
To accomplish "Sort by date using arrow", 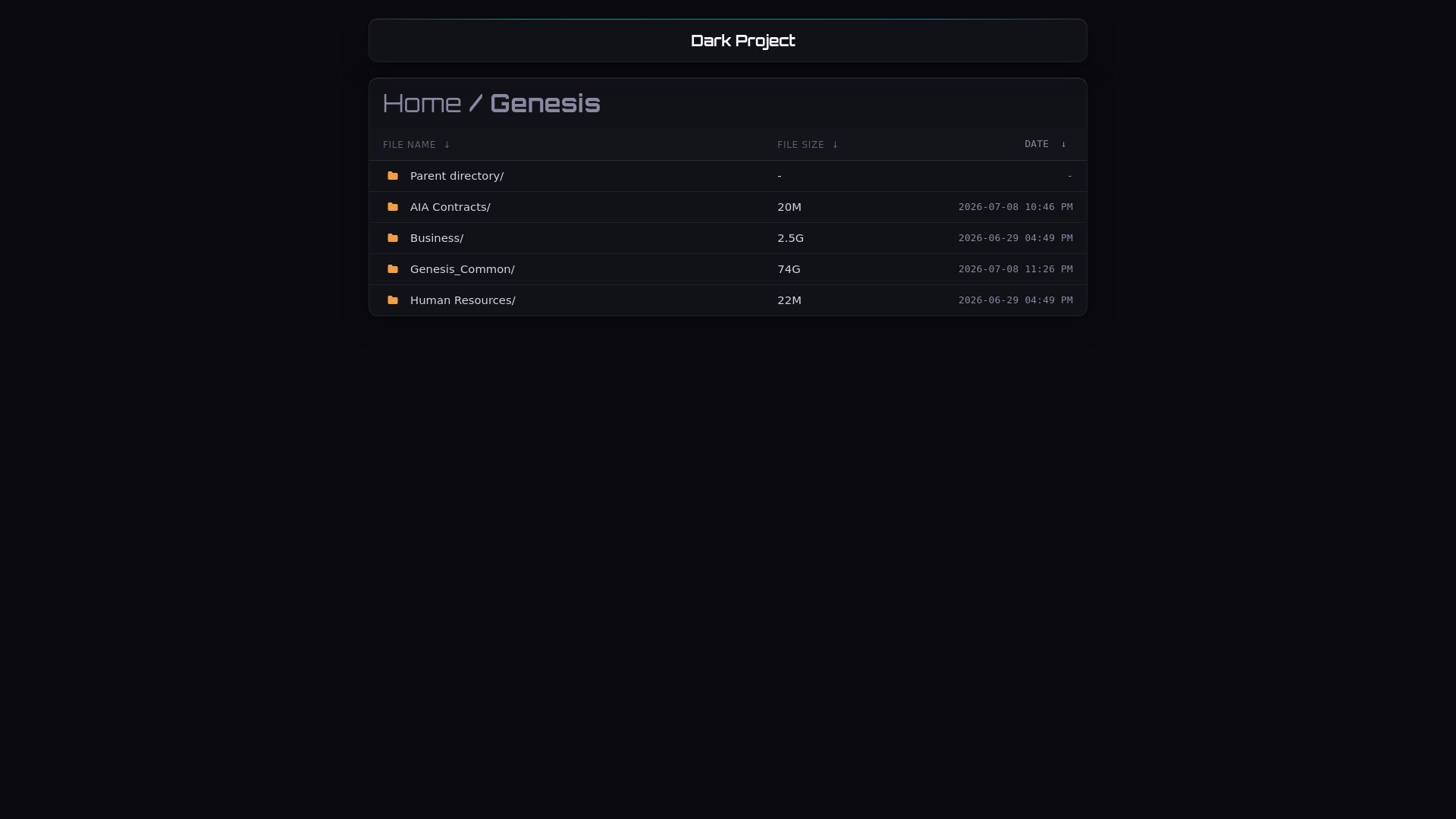I will (1063, 144).
